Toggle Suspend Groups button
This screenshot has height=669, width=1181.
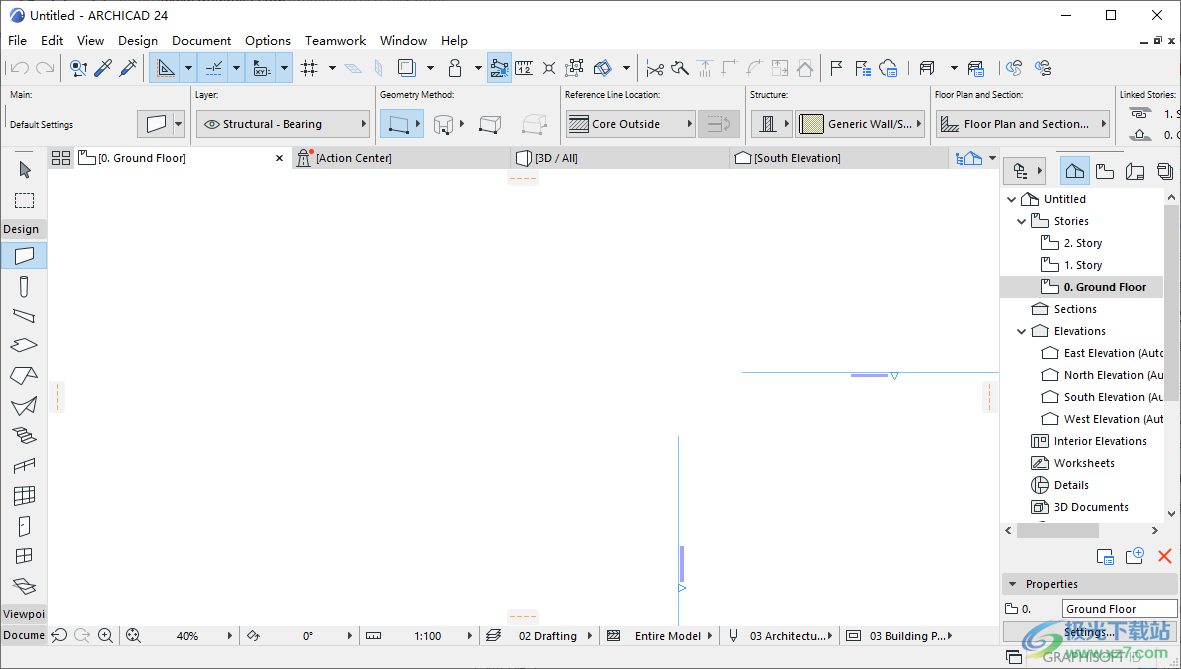click(574, 69)
